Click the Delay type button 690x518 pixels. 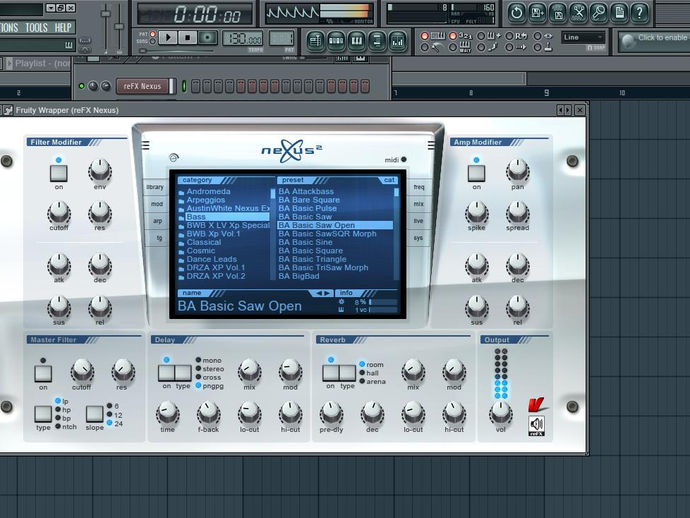tap(183, 373)
